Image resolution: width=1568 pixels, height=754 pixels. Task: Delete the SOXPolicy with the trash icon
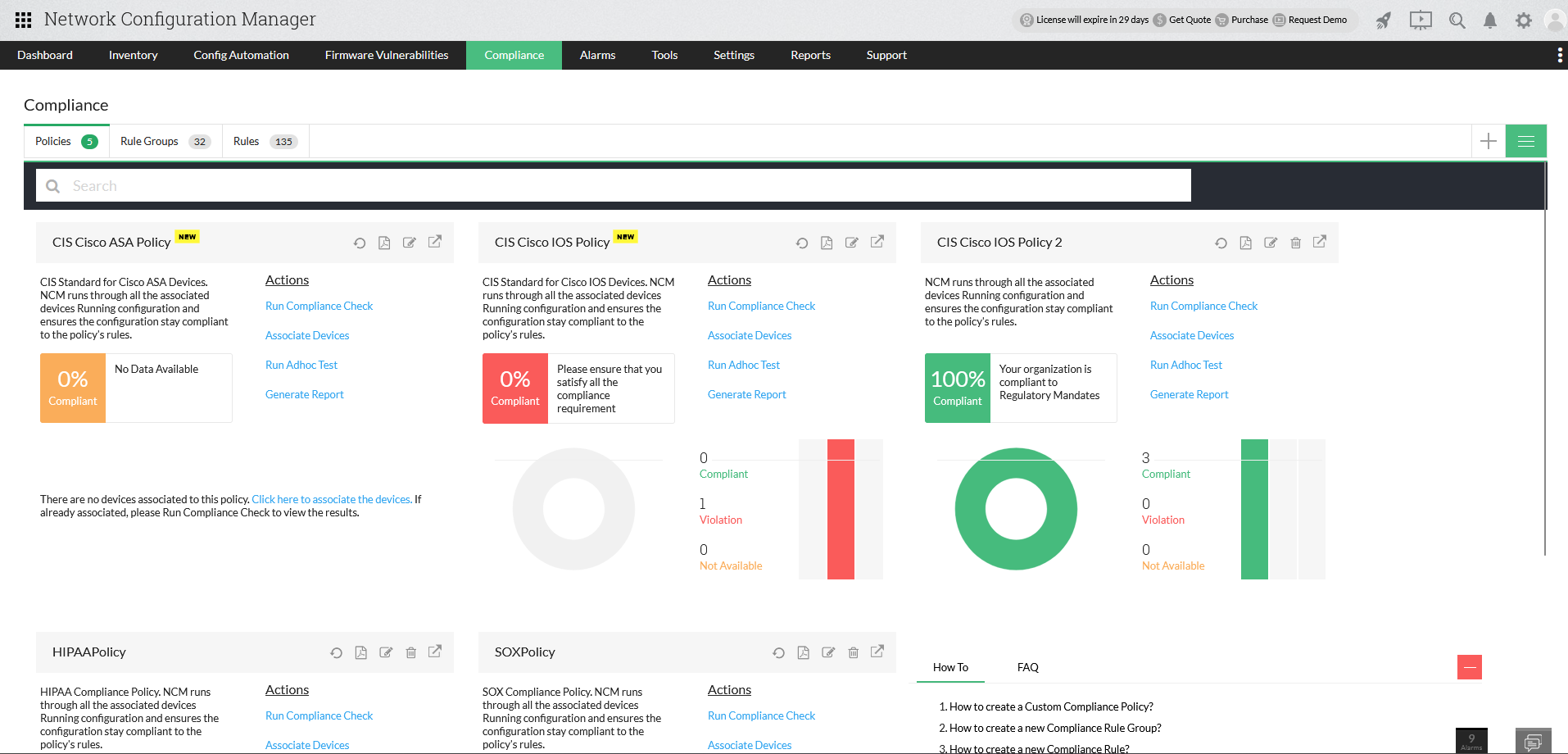(853, 652)
